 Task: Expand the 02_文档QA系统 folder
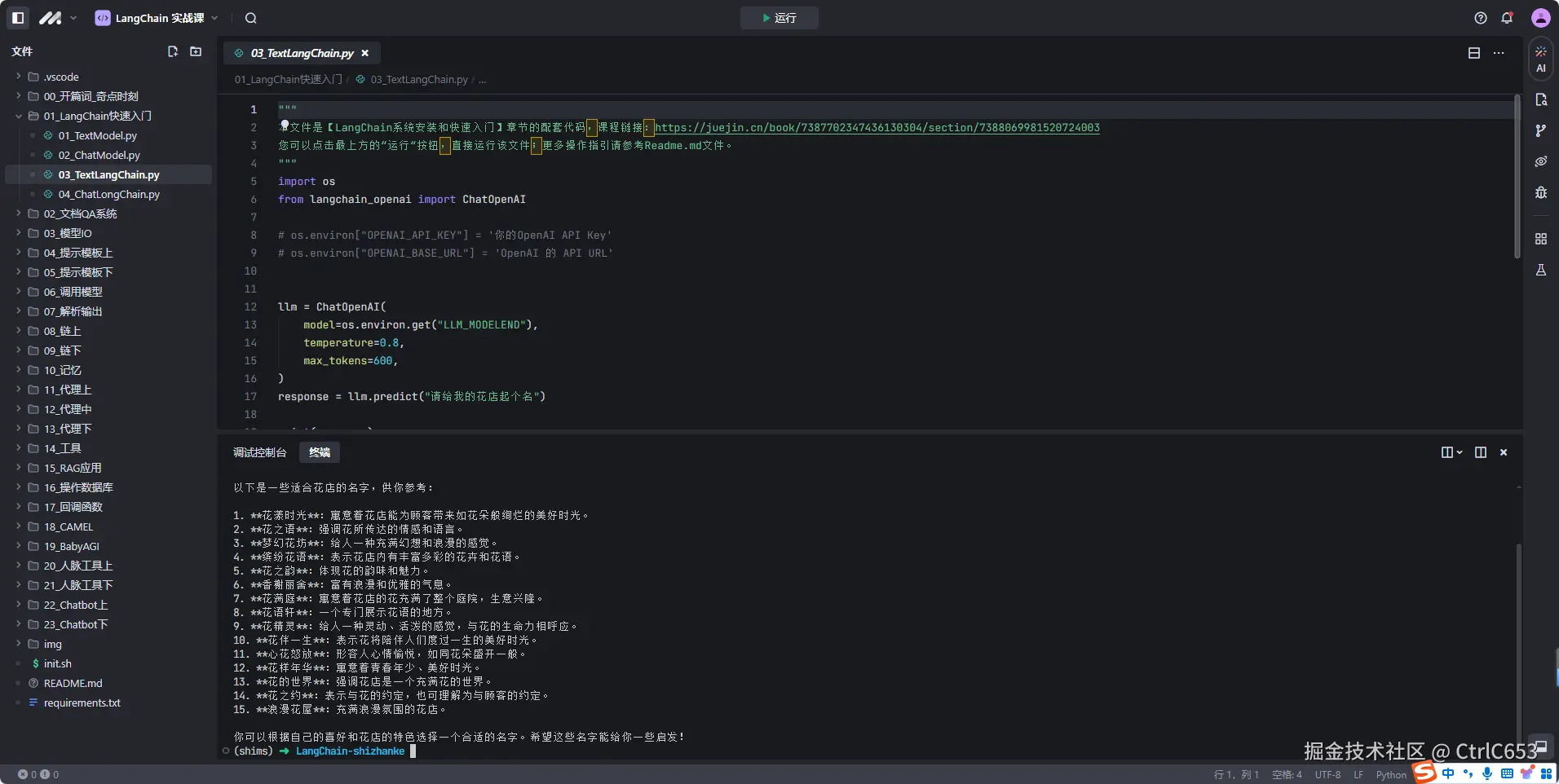click(x=80, y=214)
